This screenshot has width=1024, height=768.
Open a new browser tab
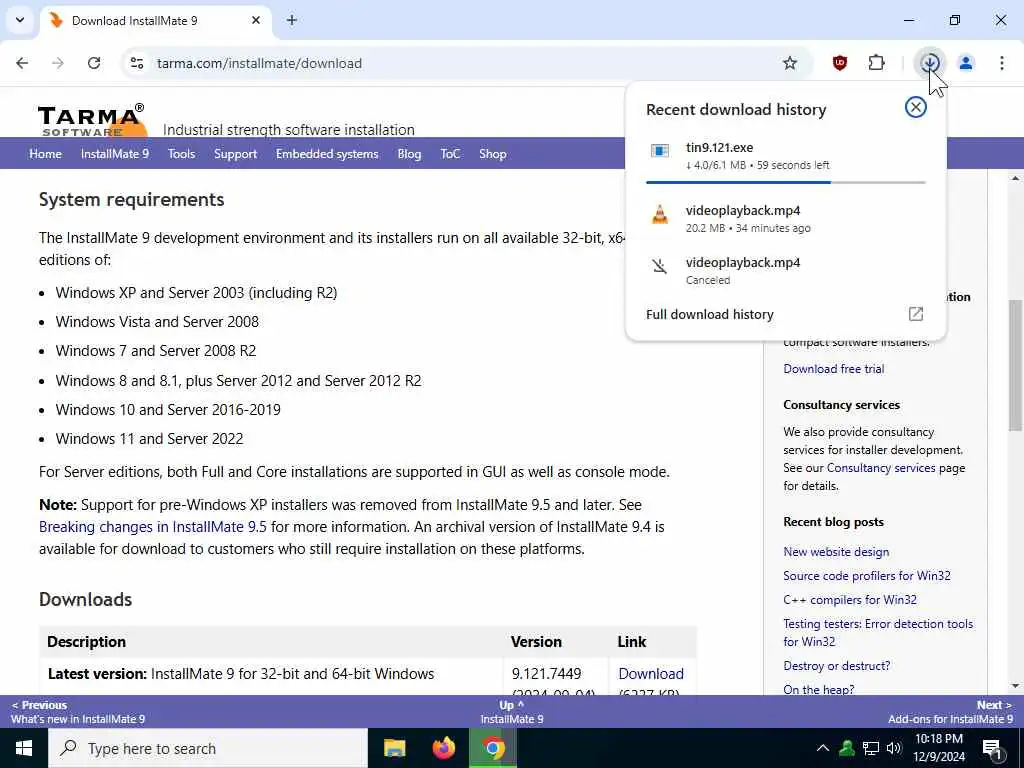(292, 20)
